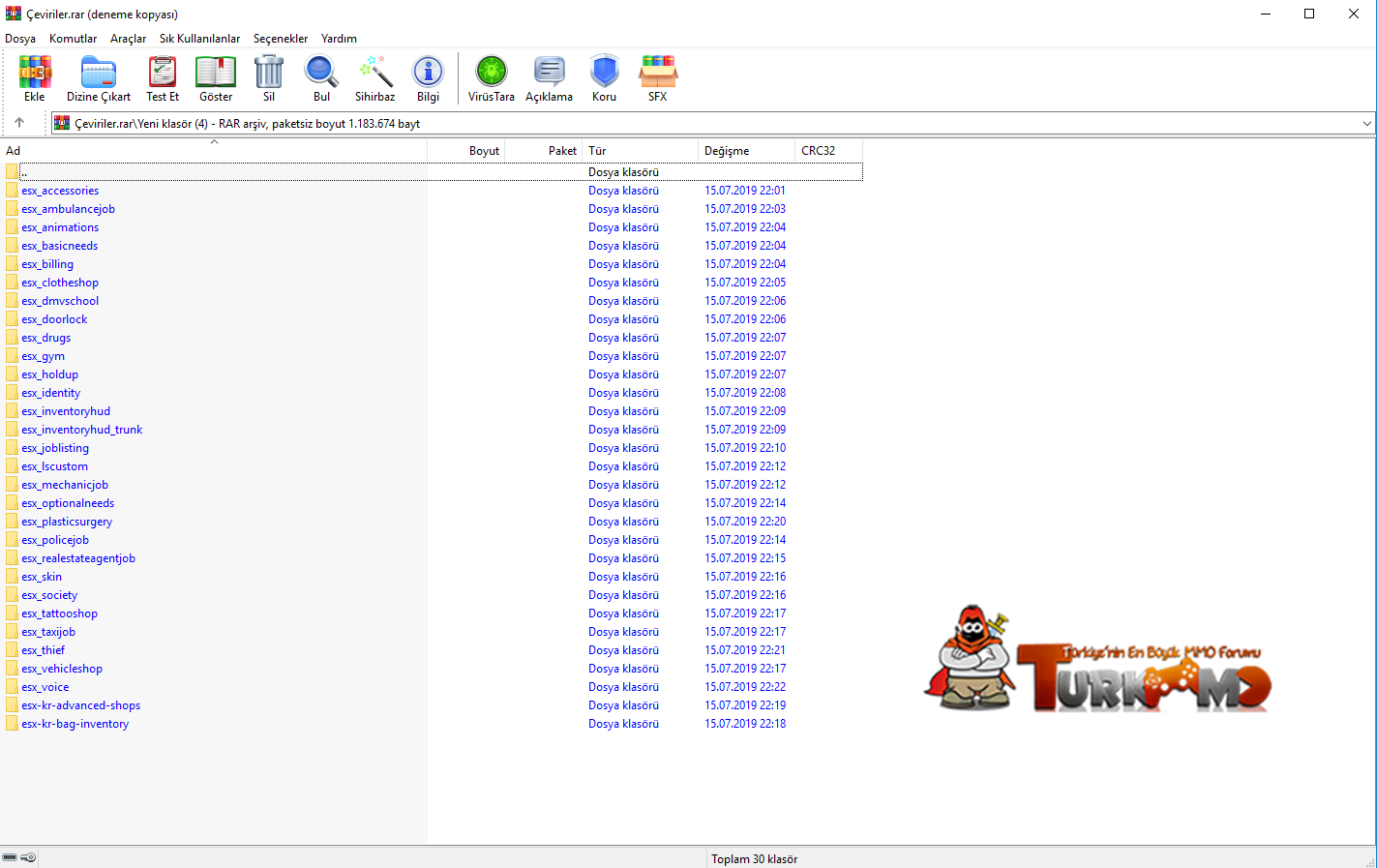Screen dimensions: 1377x868
Task: Open the Seçenekler menu
Action: coord(281,39)
